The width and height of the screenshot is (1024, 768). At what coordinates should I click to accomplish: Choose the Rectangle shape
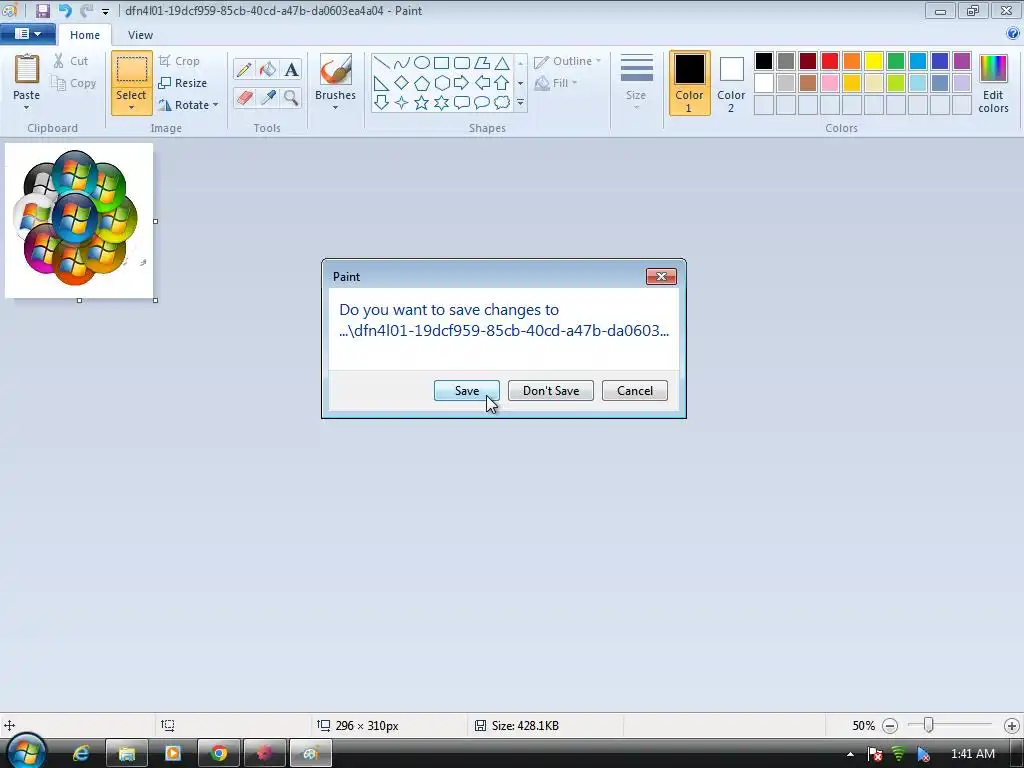(x=441, y=63)
